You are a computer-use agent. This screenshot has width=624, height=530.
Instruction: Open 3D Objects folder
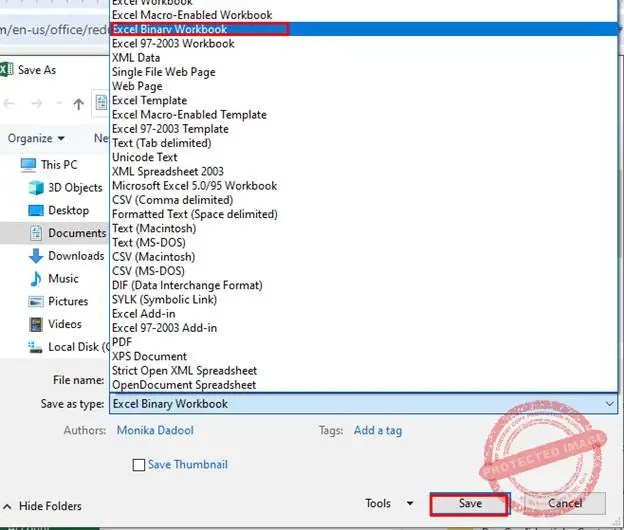coord(75,187)
